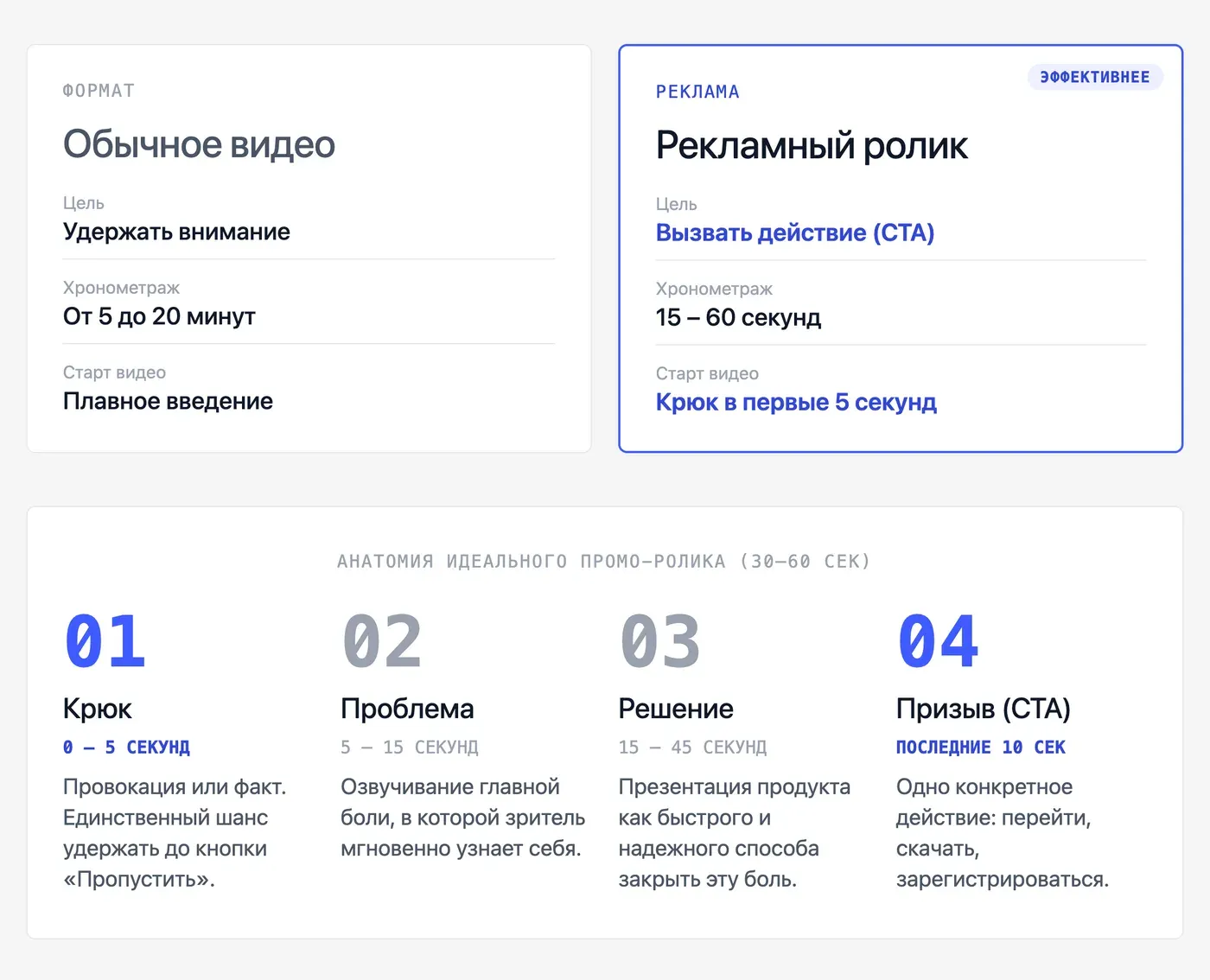Click the Одно конкретное действие description

click(x=1003, y=833)
